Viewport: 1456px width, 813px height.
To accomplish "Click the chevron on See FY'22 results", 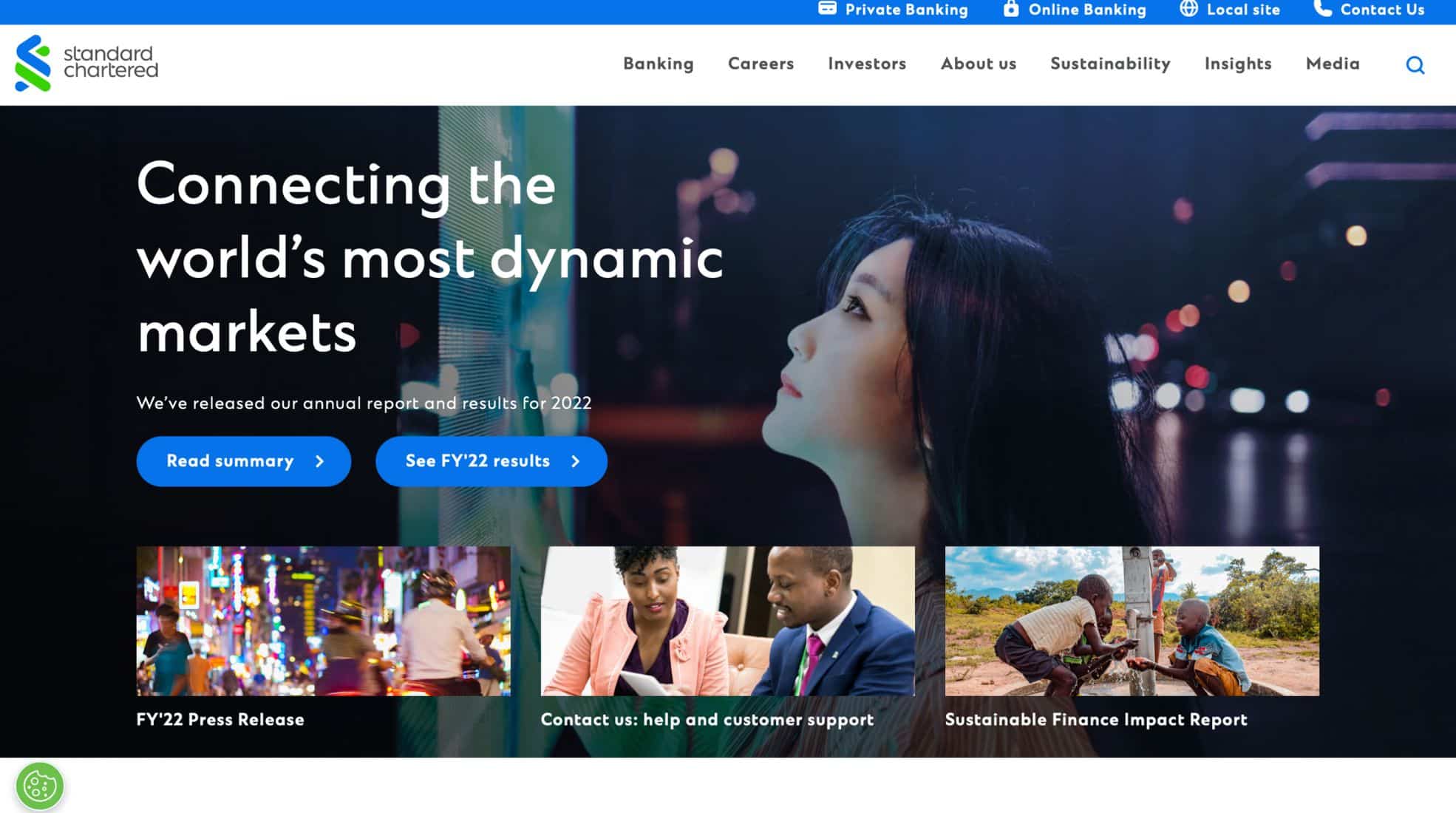I will pos(575,461).
